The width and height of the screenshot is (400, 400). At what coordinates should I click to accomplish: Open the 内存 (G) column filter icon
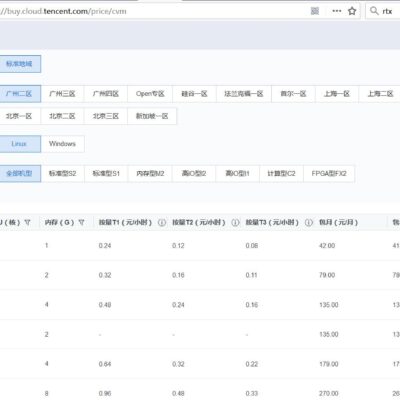(x=81, y=222)
